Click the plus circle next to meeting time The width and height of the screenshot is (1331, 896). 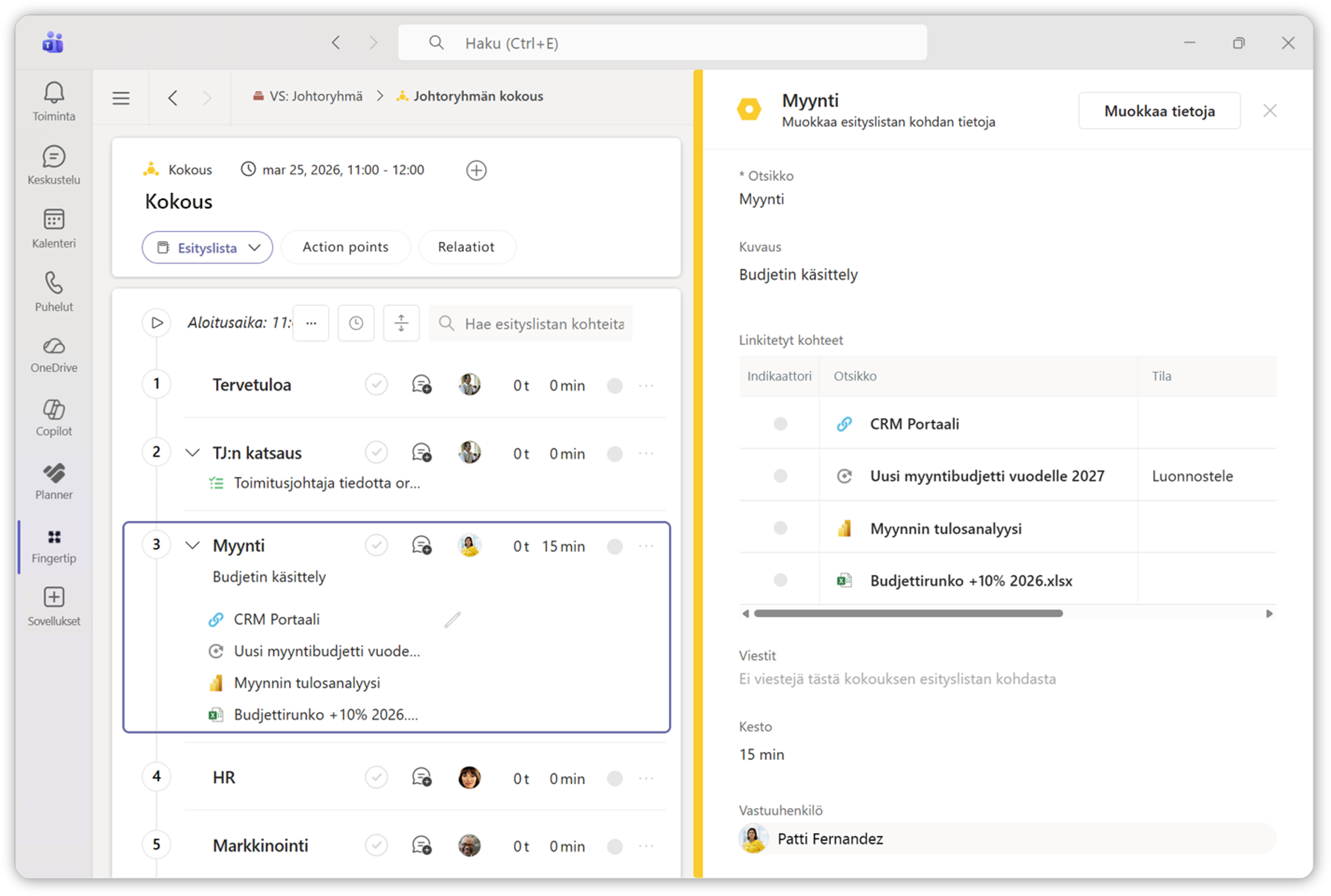coord(476,170)
